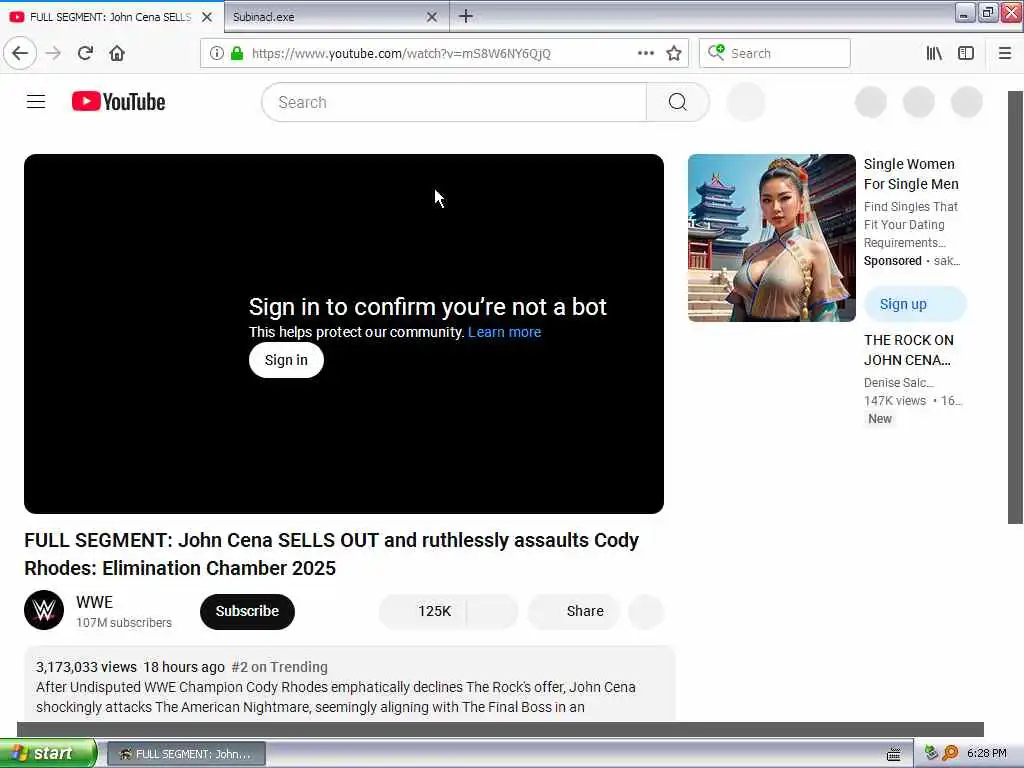This screenshot has width=1024, height=768.
Task: Open WWE channel avatar
Action: 44,610
